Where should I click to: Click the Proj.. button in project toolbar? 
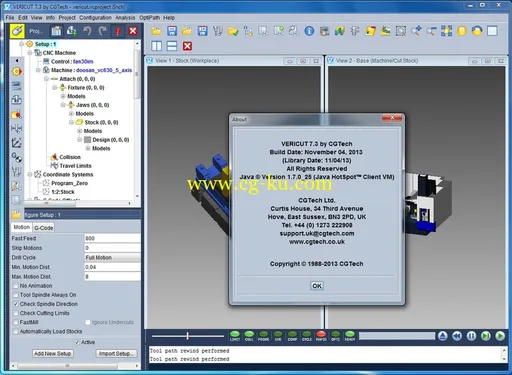(x=36, y=31)
